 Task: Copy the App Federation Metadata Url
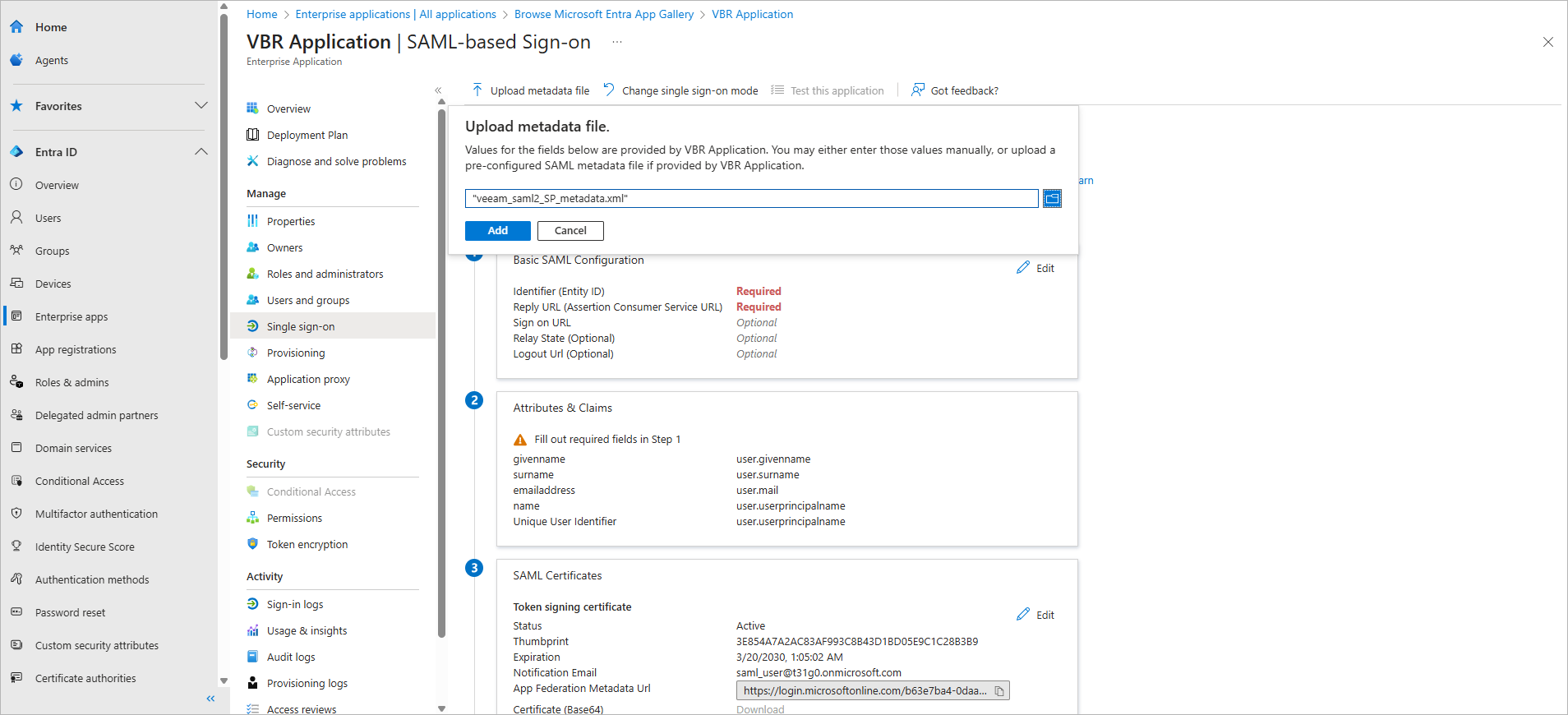(999, 691)
